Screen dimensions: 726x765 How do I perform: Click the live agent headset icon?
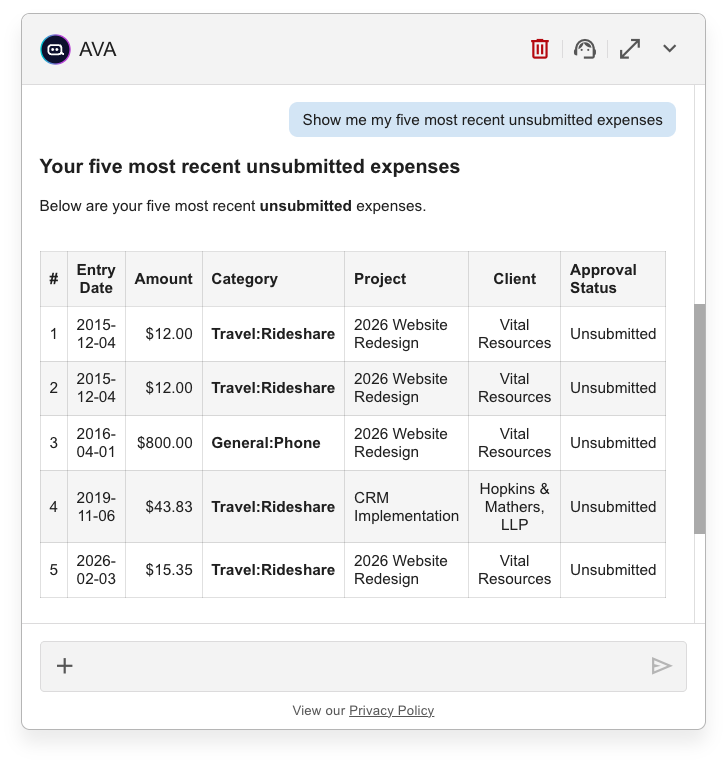pos(585,49)
